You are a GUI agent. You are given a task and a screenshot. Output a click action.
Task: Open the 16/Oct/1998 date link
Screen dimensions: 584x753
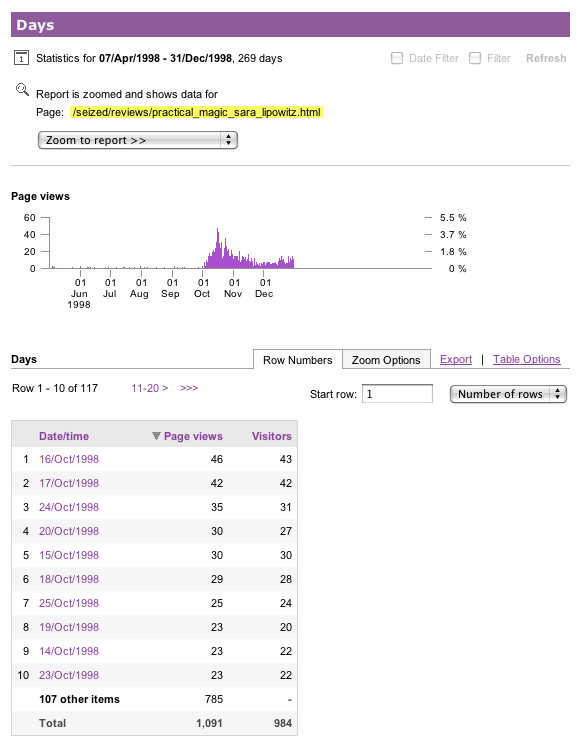click(x=69, y=459)
